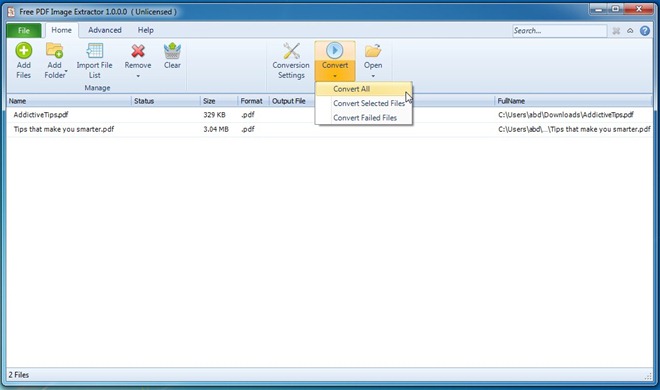Screen dimensions: 660x390
Task: Open Import File List
Action: point(94,61)
